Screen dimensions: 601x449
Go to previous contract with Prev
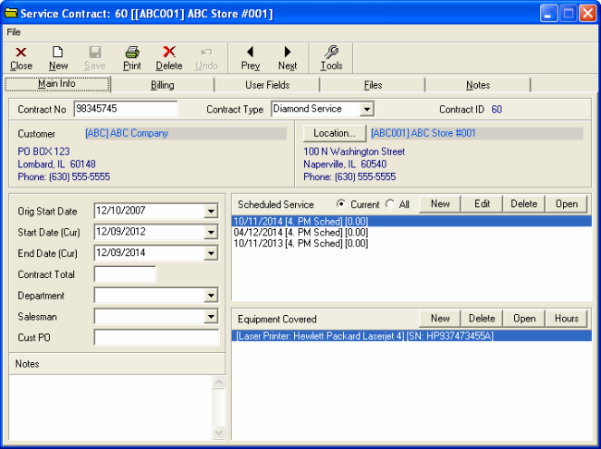coord(250,58)
